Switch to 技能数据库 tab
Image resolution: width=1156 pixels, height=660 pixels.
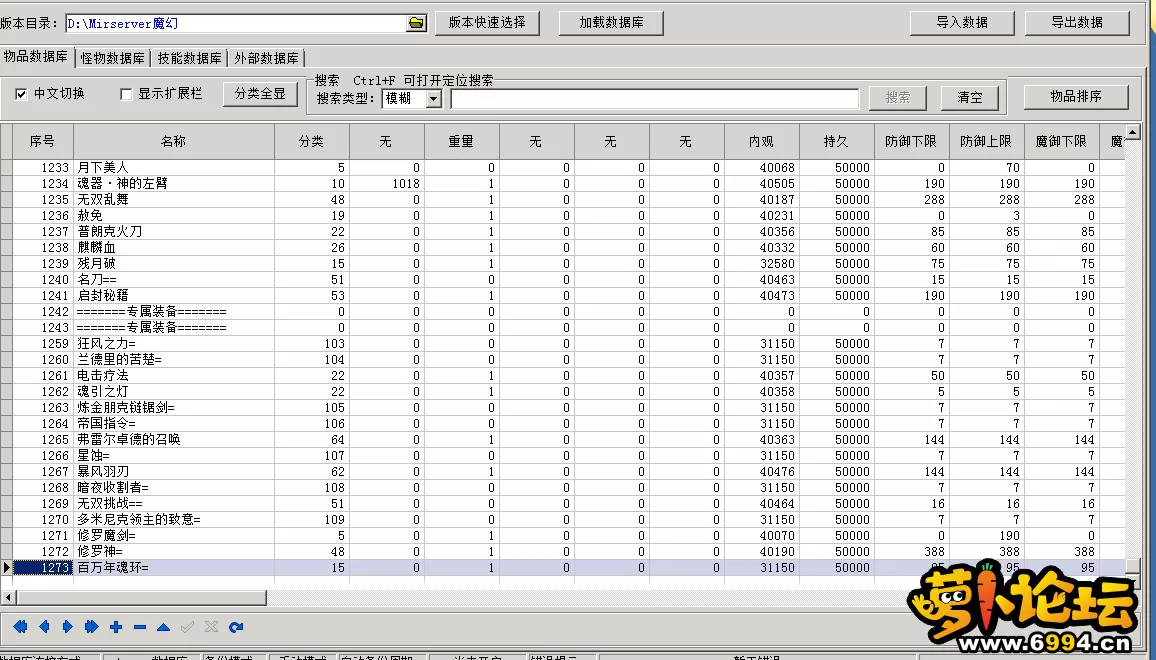point(189,58)
